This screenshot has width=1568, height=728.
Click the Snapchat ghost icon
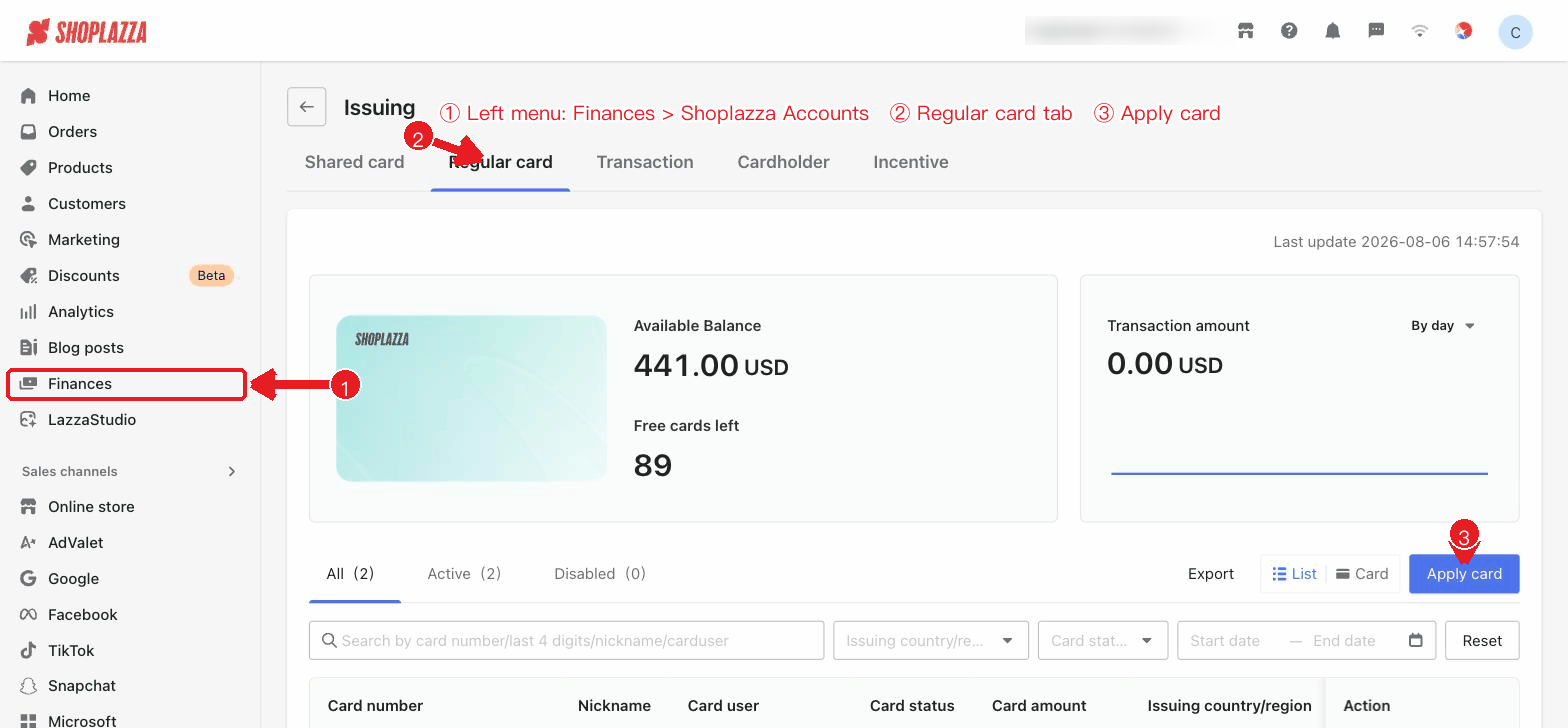29,686
